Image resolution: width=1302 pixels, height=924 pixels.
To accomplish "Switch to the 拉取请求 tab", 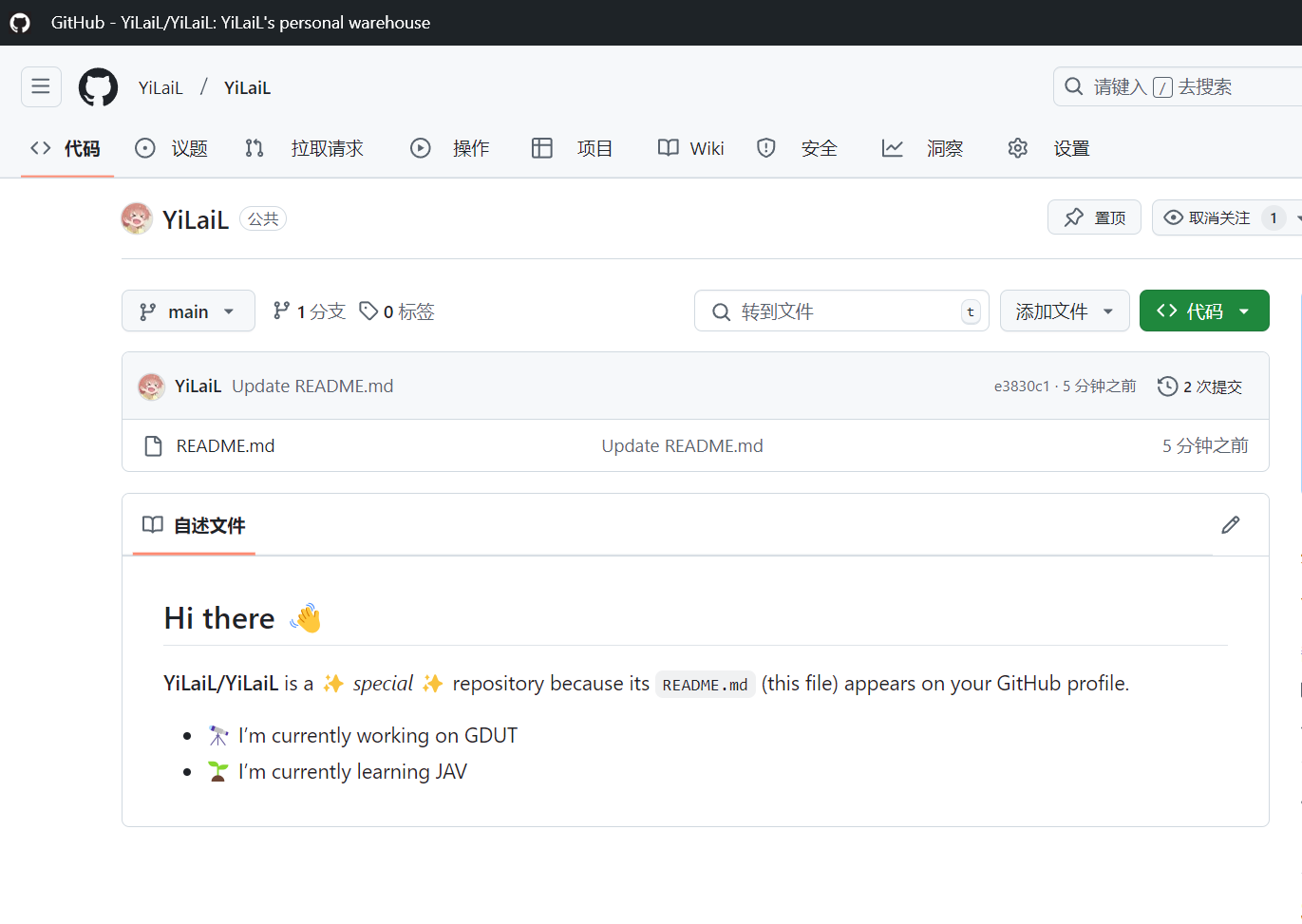I will point(305,148).
